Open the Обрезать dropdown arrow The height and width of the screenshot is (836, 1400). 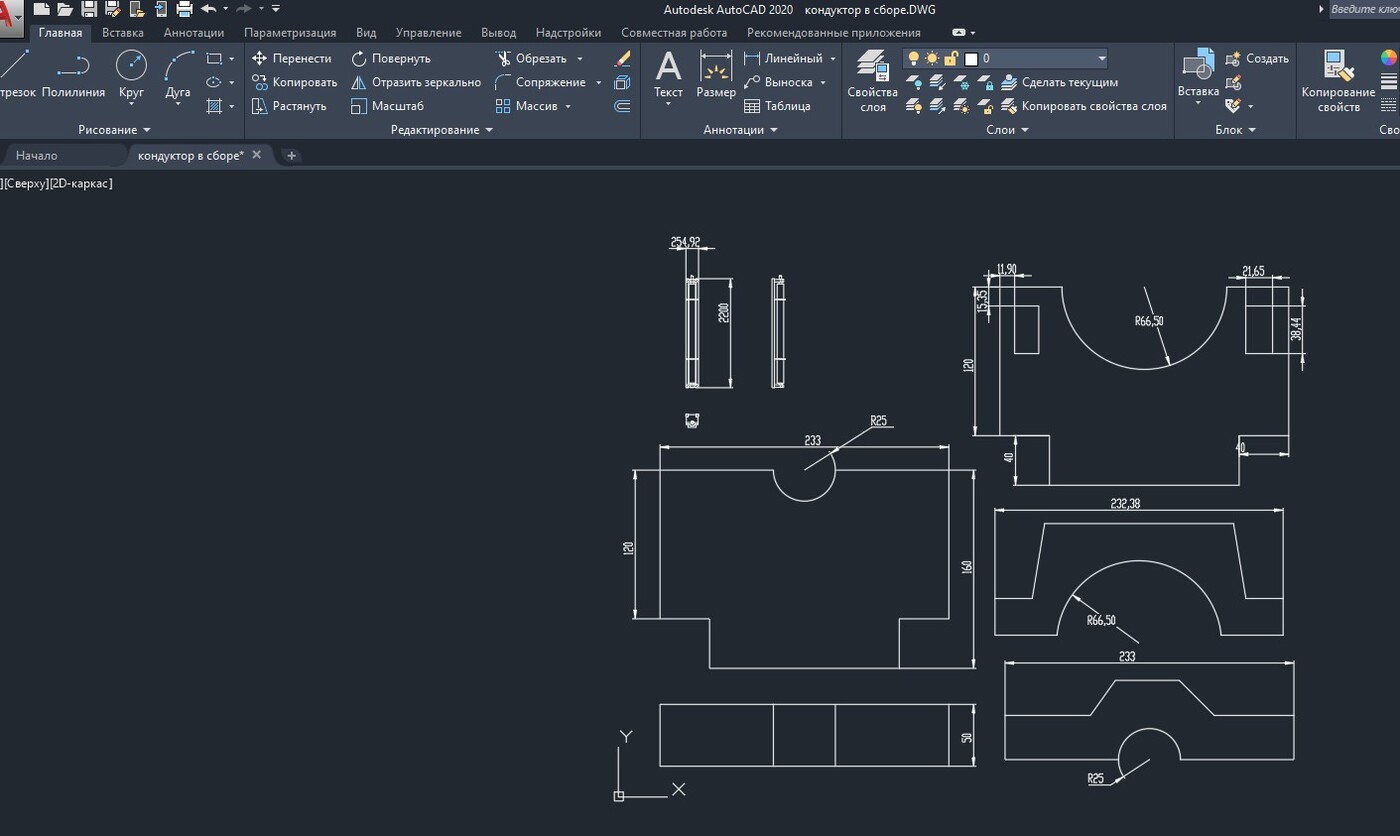[x=580, y=59]
